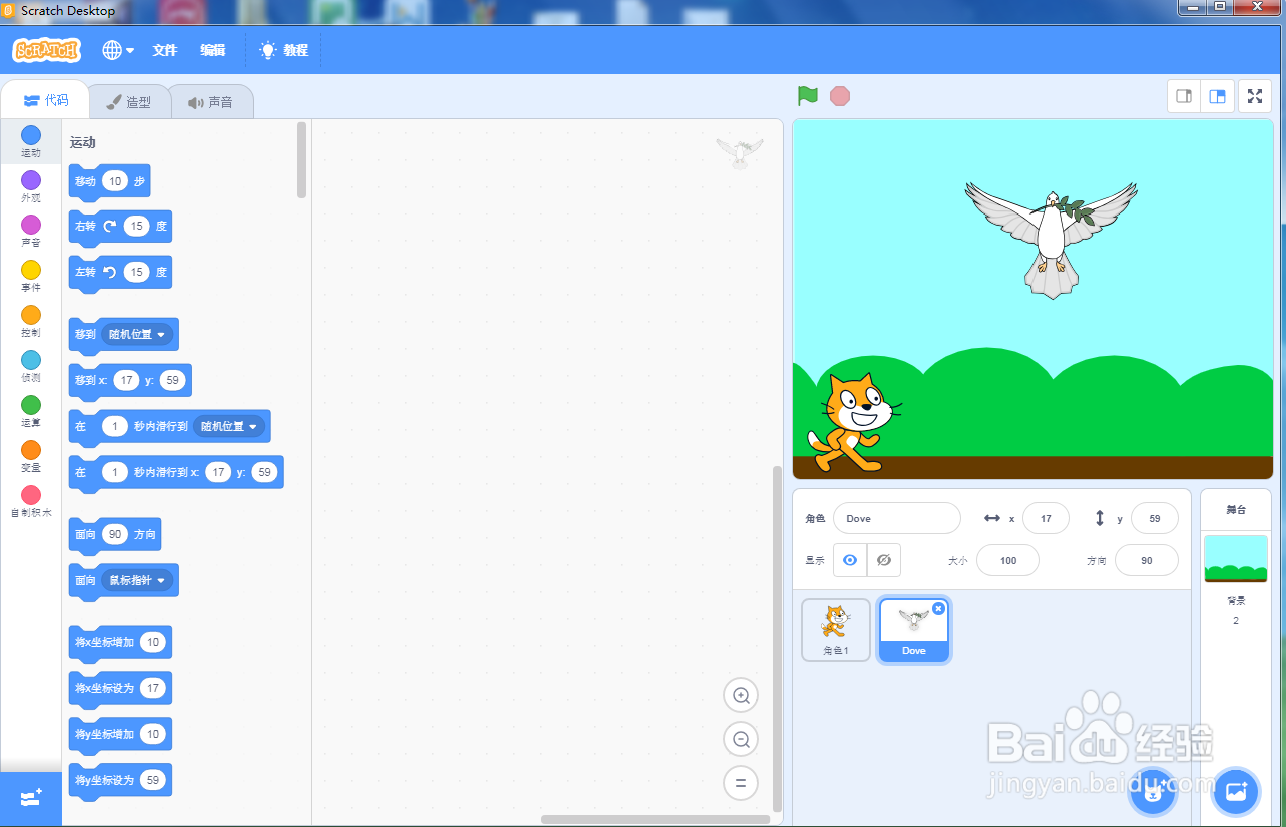Open the 教程 tutorials
This screenshot has height=827, width=1286.
[284, 50]
